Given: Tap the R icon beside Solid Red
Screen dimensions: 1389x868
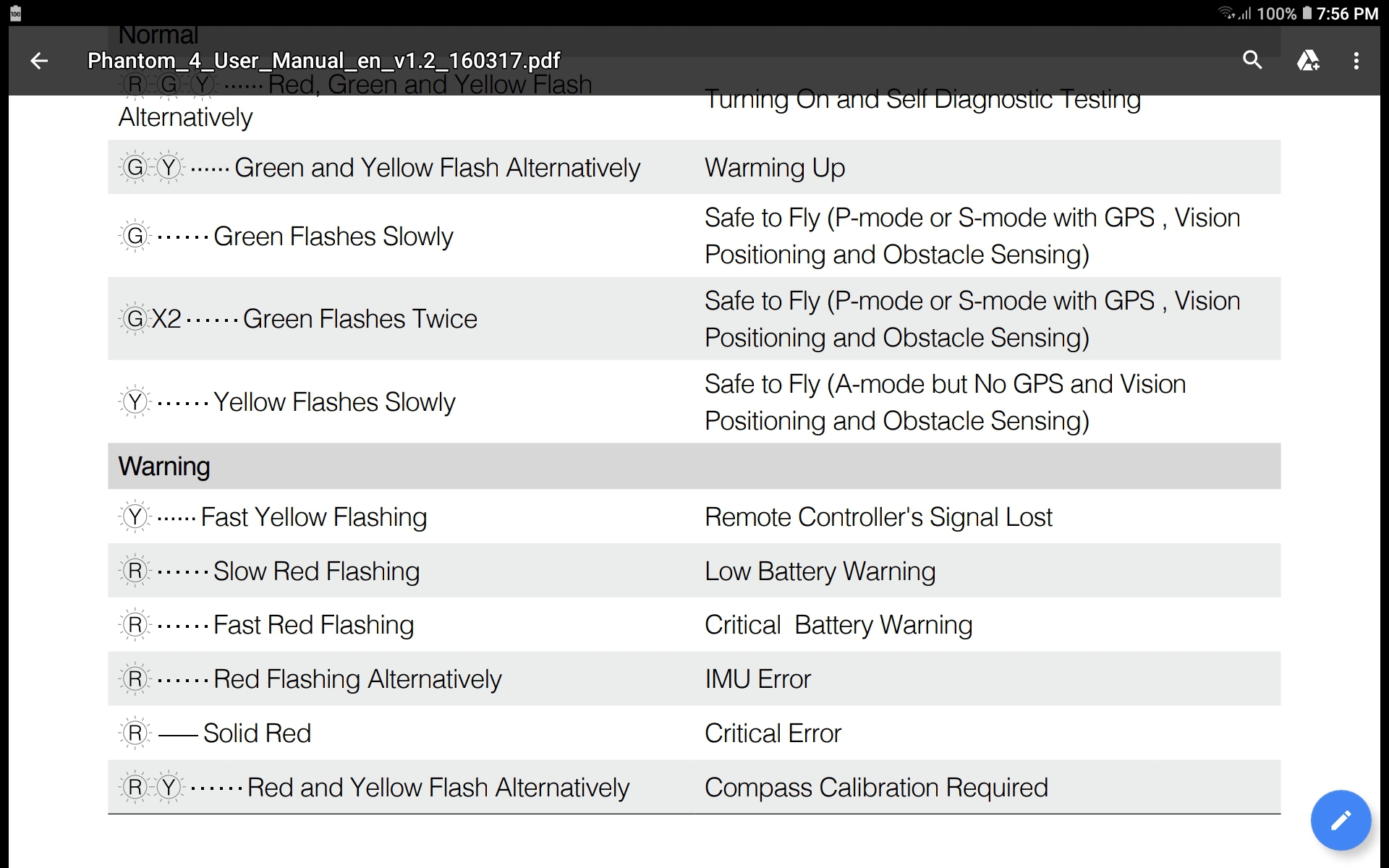Looking at the screenshot, I should pyautogui.click(x=135, y=733).
